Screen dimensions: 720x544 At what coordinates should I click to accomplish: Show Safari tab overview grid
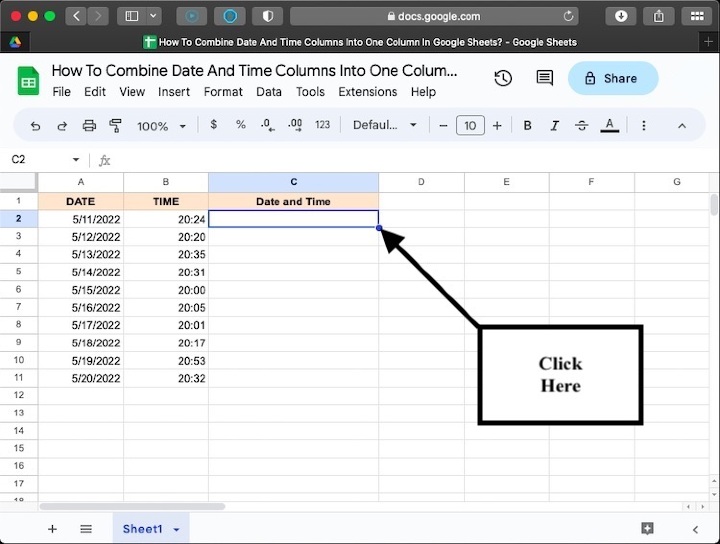point(697,17)
